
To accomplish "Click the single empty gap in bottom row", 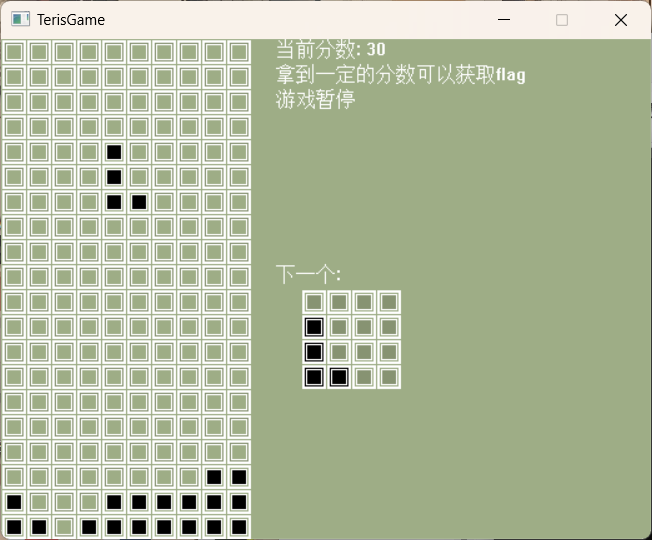I will coord(64,527).
